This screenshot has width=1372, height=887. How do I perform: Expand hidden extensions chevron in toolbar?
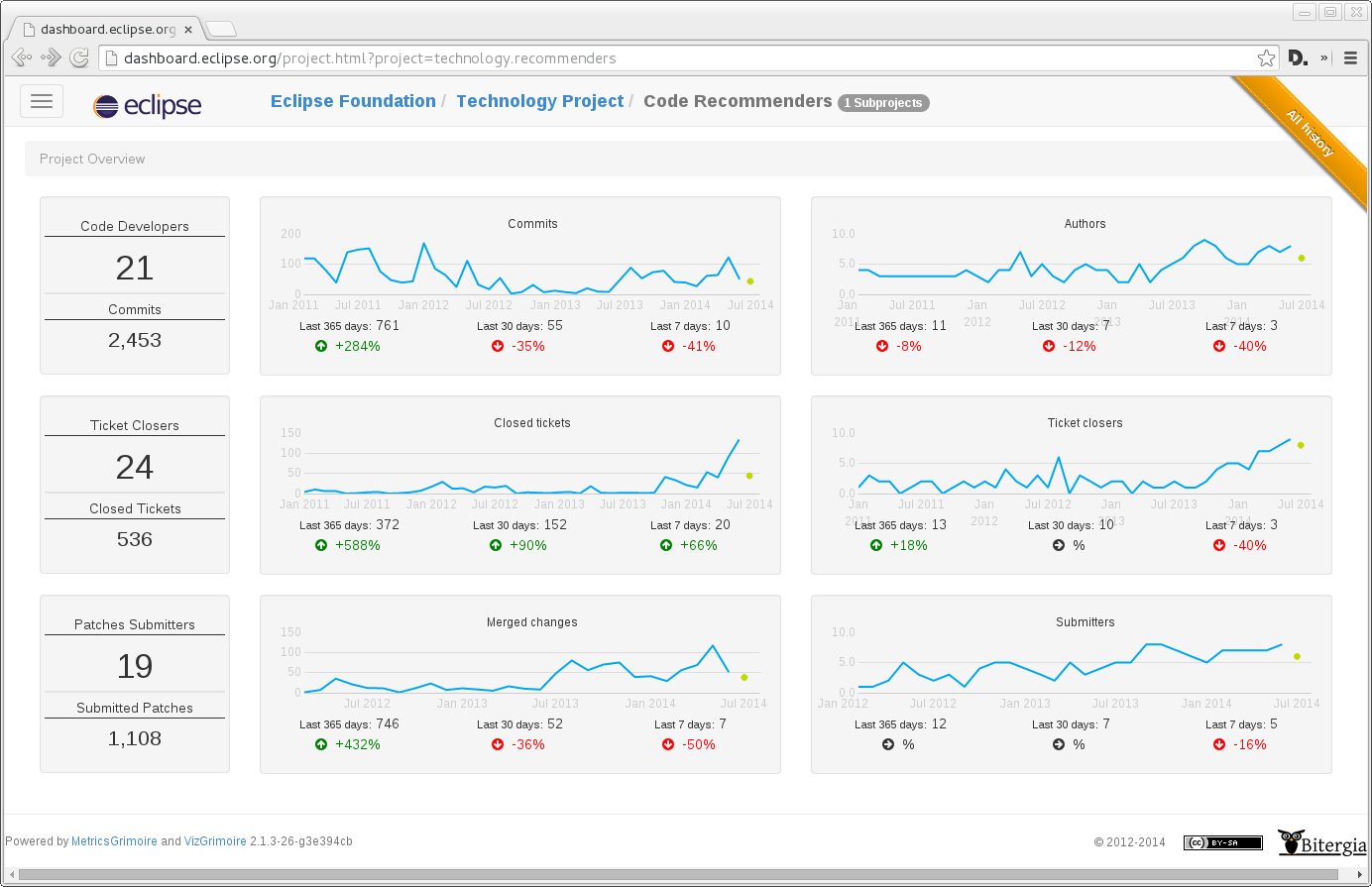pyautogui.click(x=1324, y=58)
